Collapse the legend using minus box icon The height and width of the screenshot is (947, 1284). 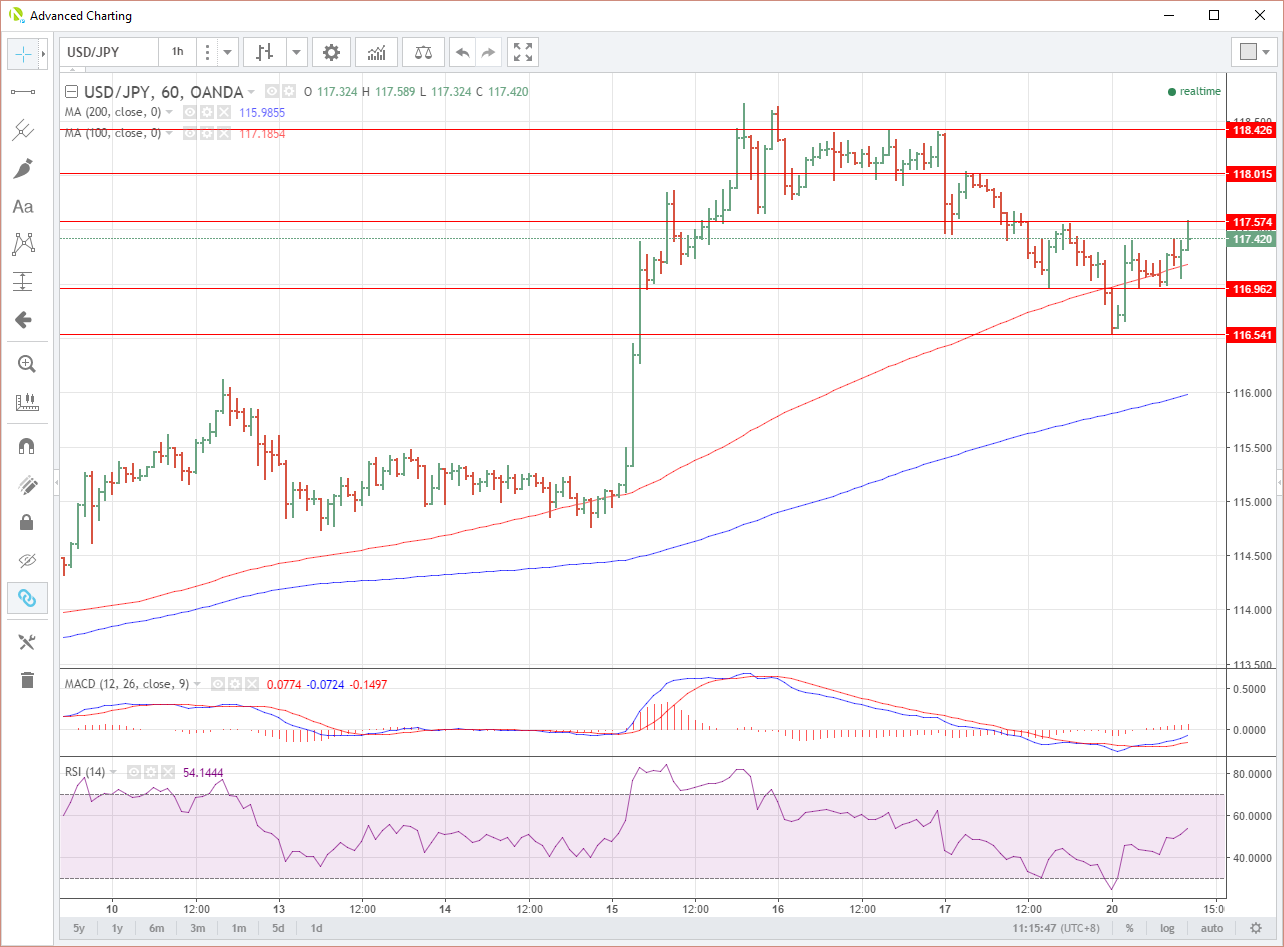pyautogui.click(x=71, y=92)
